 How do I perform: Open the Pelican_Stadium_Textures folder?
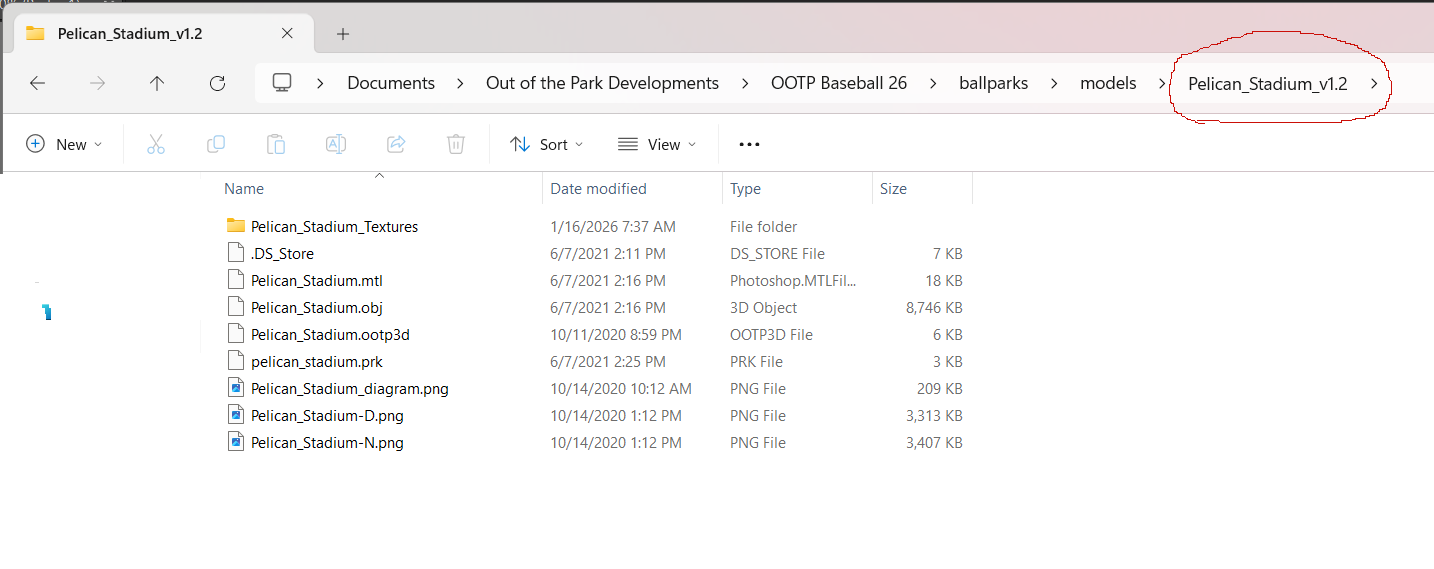click(x=334, y=226)
